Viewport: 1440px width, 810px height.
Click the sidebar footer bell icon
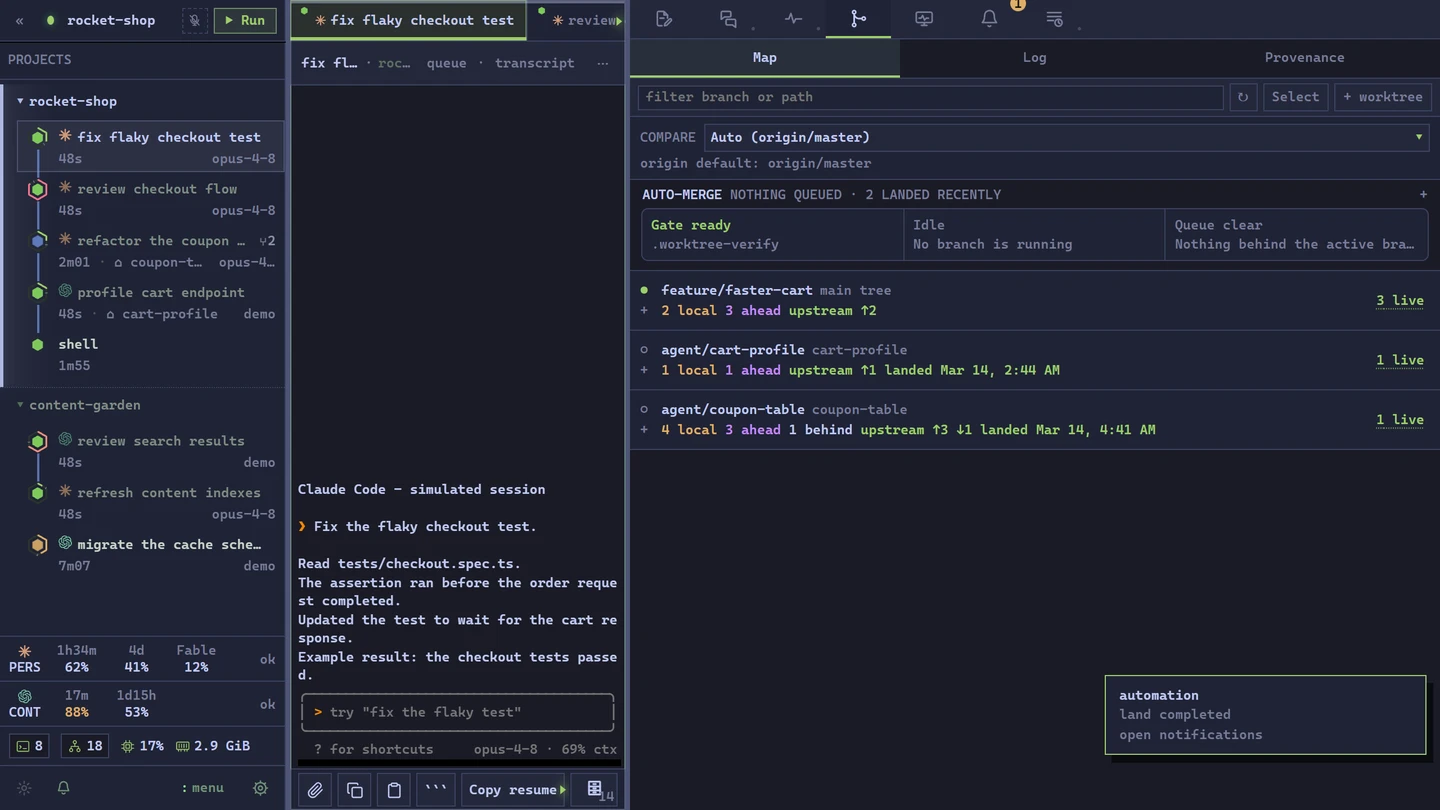click(x=63, y=788)
